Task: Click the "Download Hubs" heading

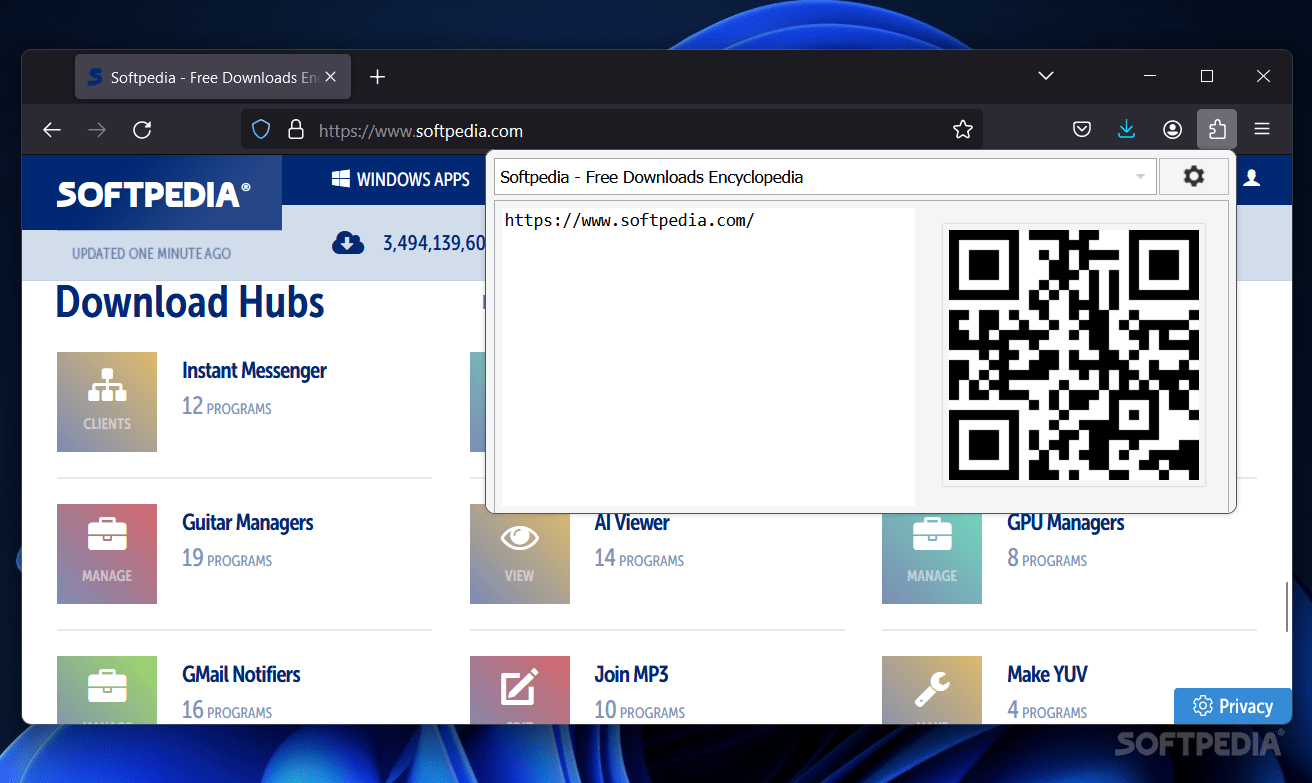Action: pyautogui.click(x=190, y=302)
